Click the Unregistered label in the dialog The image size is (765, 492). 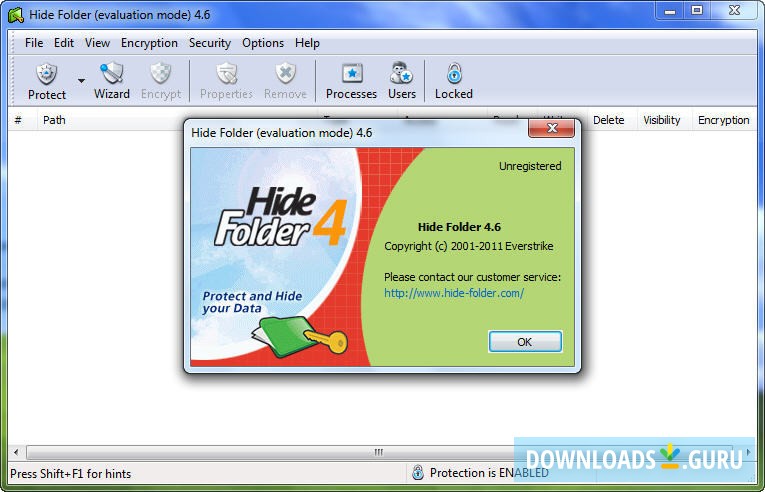pos(530,166)
